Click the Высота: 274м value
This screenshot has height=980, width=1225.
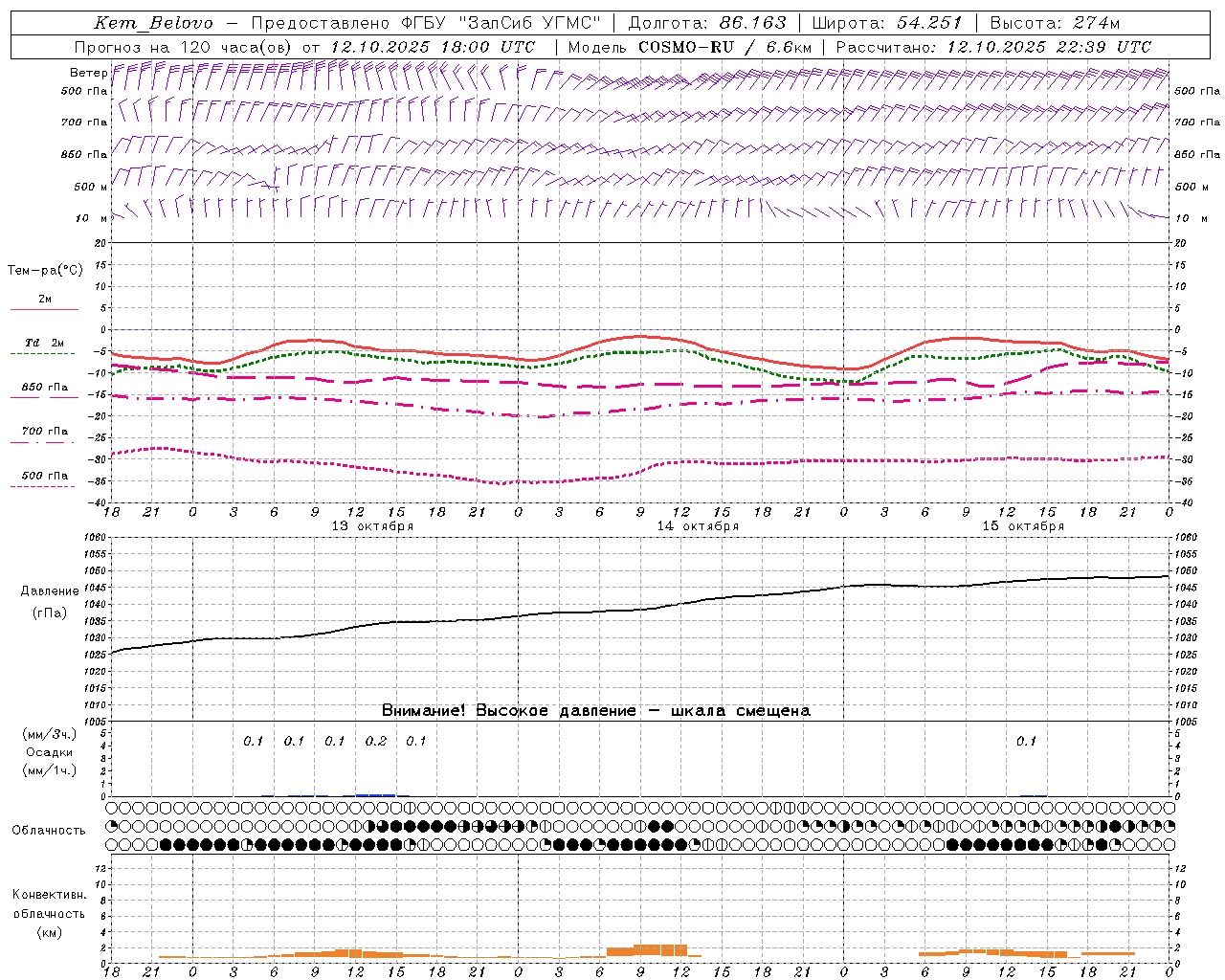click(x=1056, y=23)
